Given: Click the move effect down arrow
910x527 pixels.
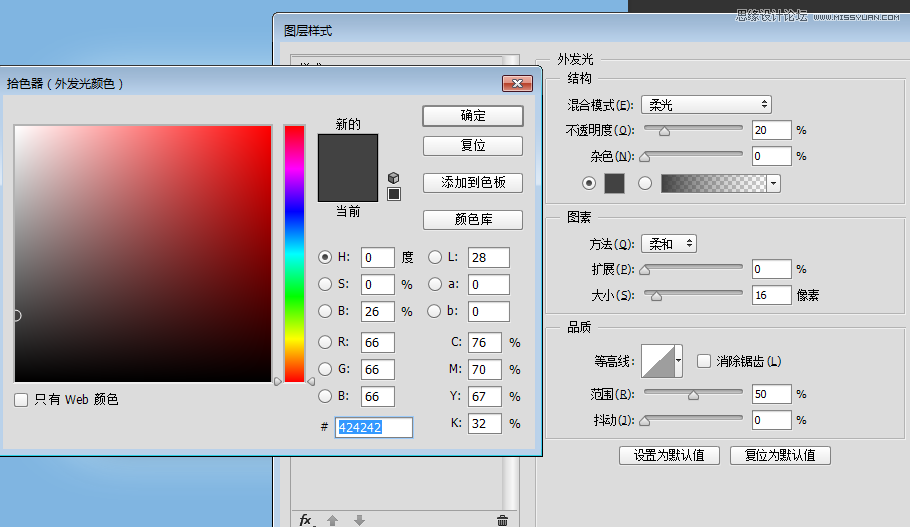Looking at the screenshot, I should pyautogui.click(x=359, y=520).
